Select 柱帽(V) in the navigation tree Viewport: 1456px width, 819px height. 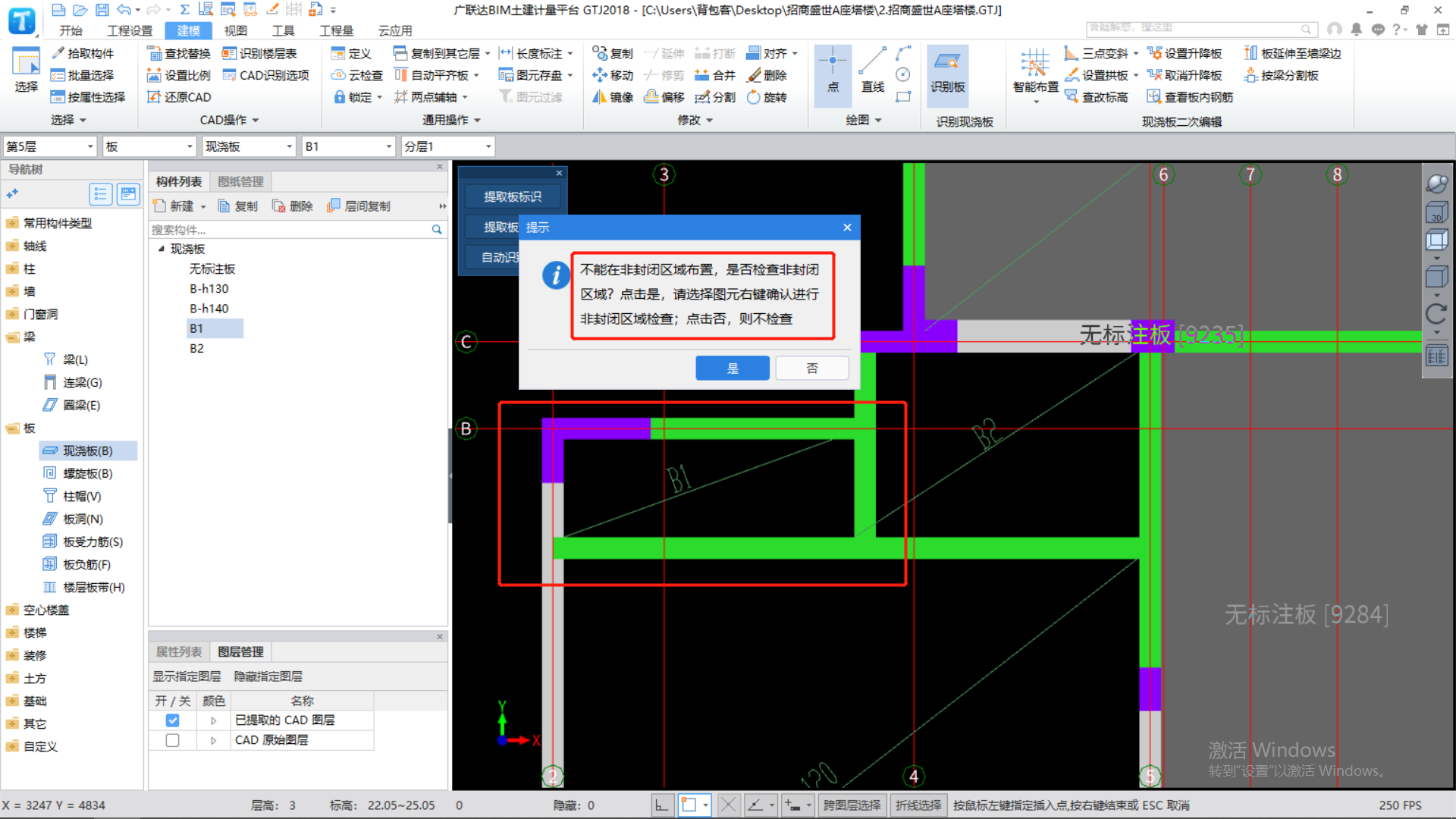pos(73,496)
